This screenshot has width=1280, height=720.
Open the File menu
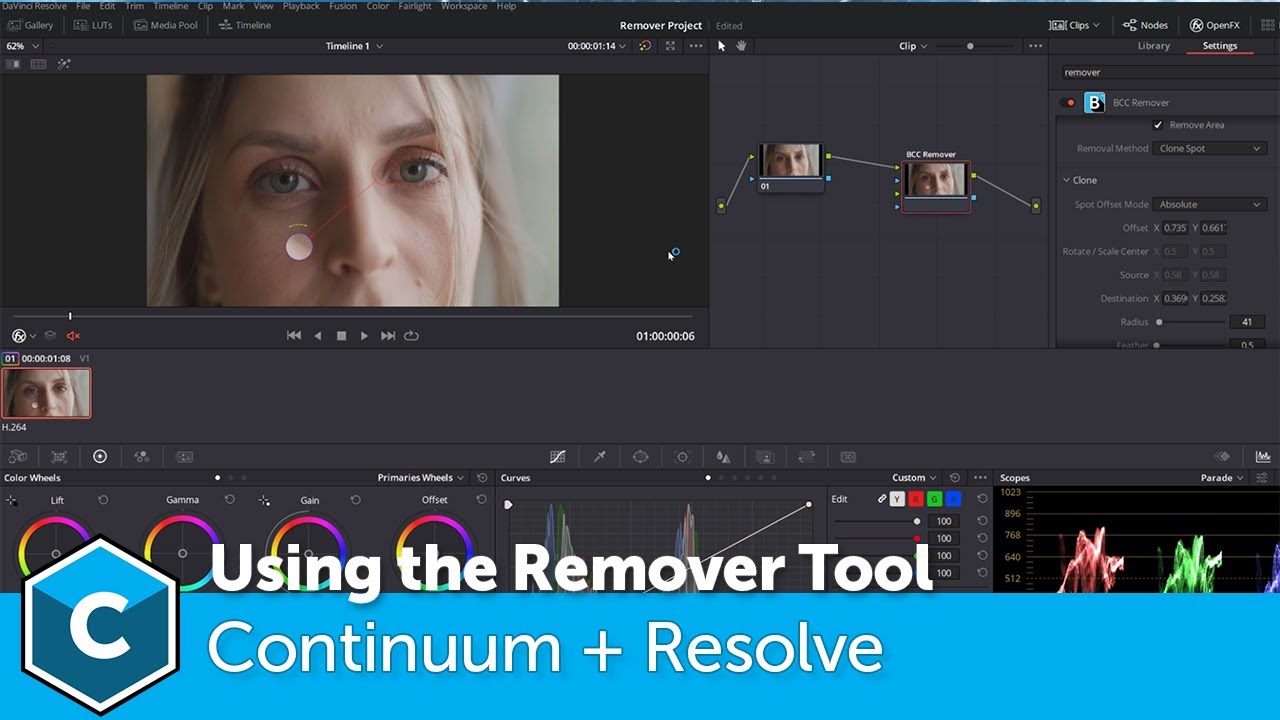click(x=84, y=6)
